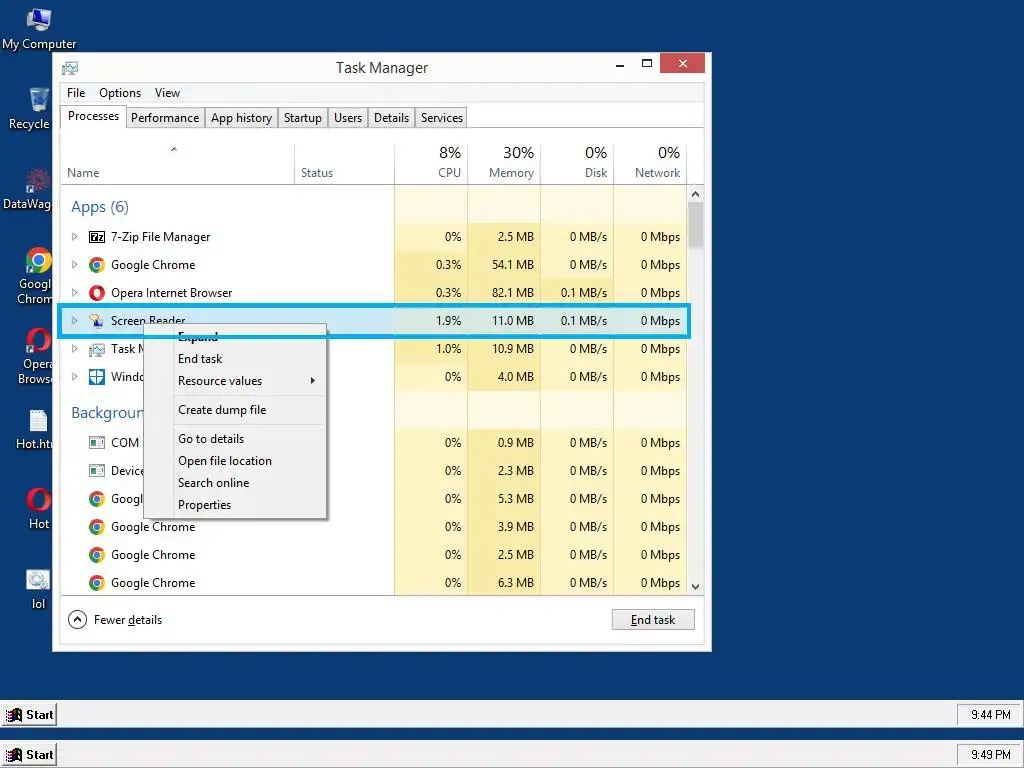Expand the 7-Zip File Manager process group

tap(74, 237)
